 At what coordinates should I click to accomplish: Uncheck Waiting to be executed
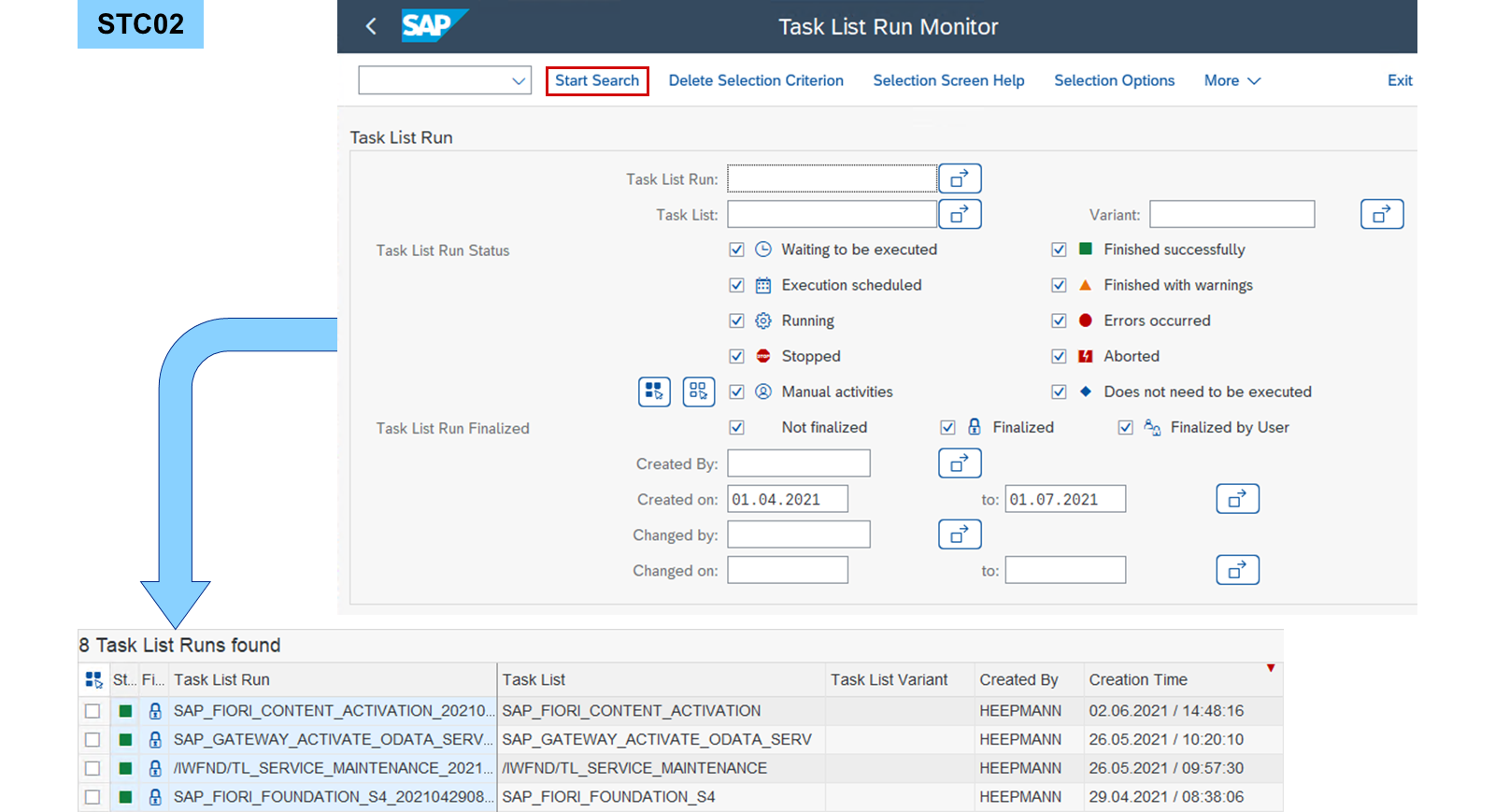[x=736, y=249]
